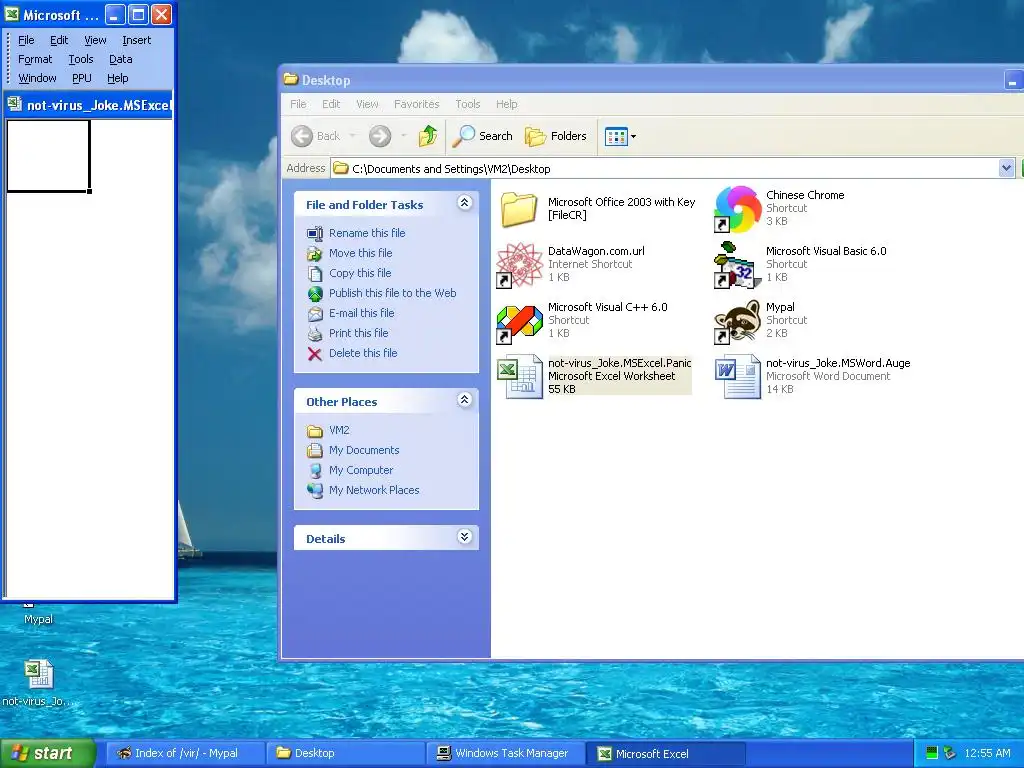The image size is (1024, 768).
Task: Click Print this file link
Action: [x=359, y=333]
